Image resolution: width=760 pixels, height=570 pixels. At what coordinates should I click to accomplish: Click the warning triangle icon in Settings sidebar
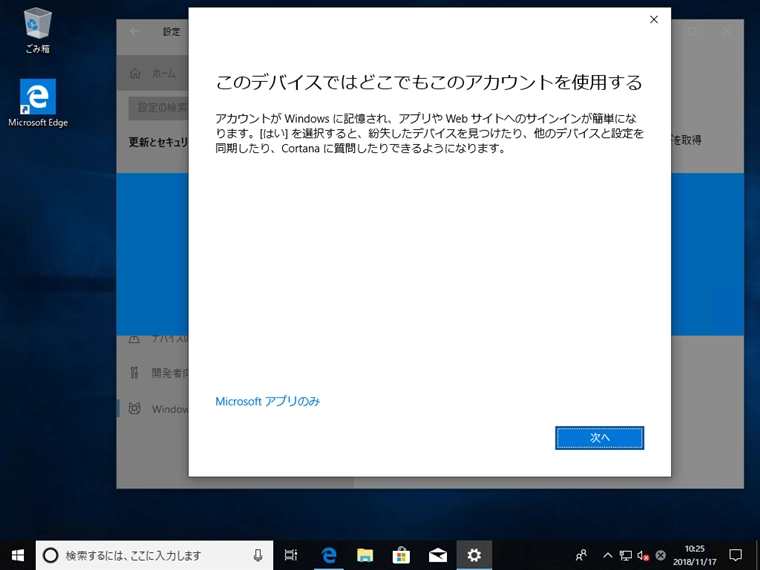[134, 338]
